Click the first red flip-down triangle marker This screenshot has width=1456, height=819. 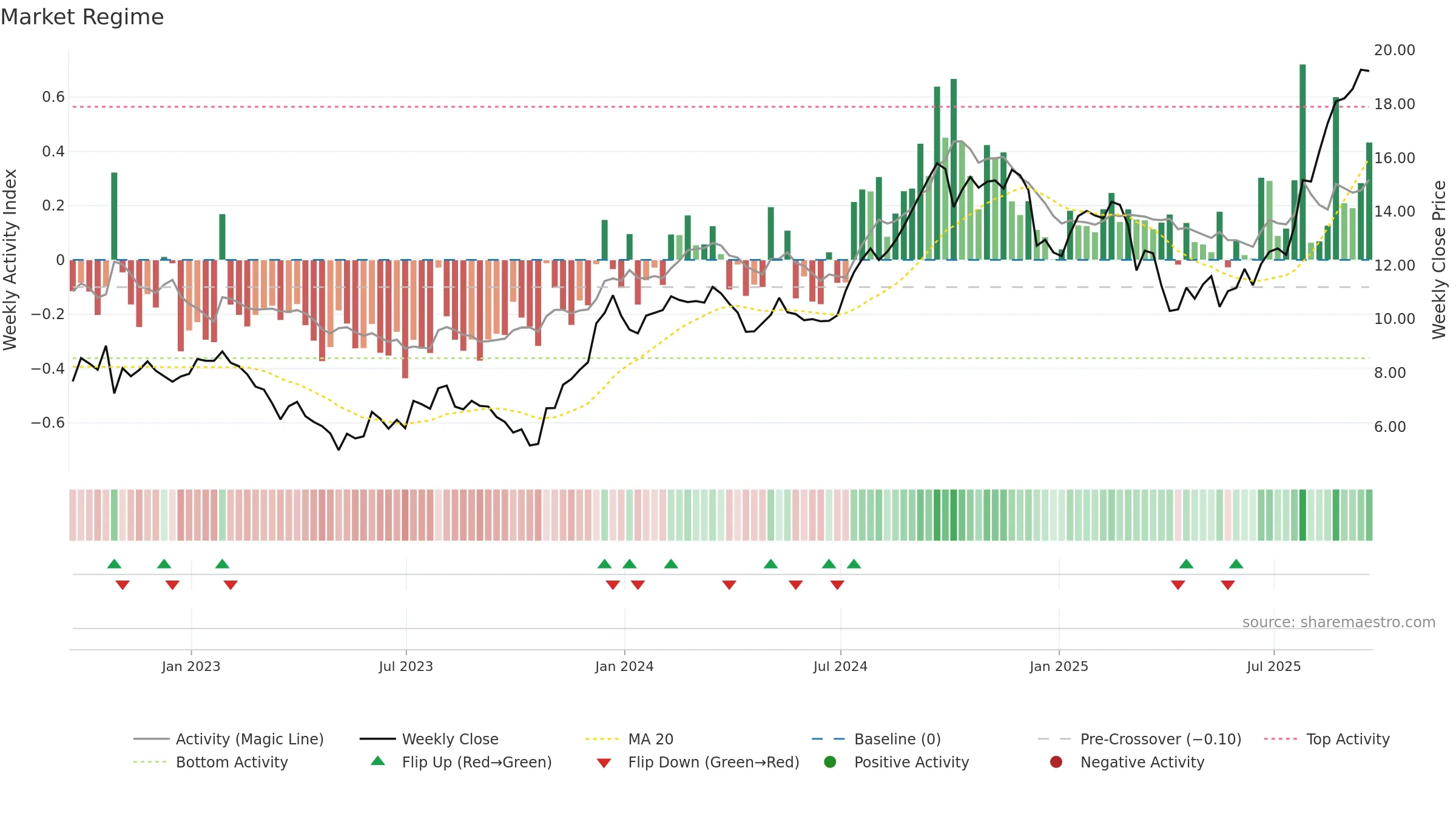pos(123,585)
